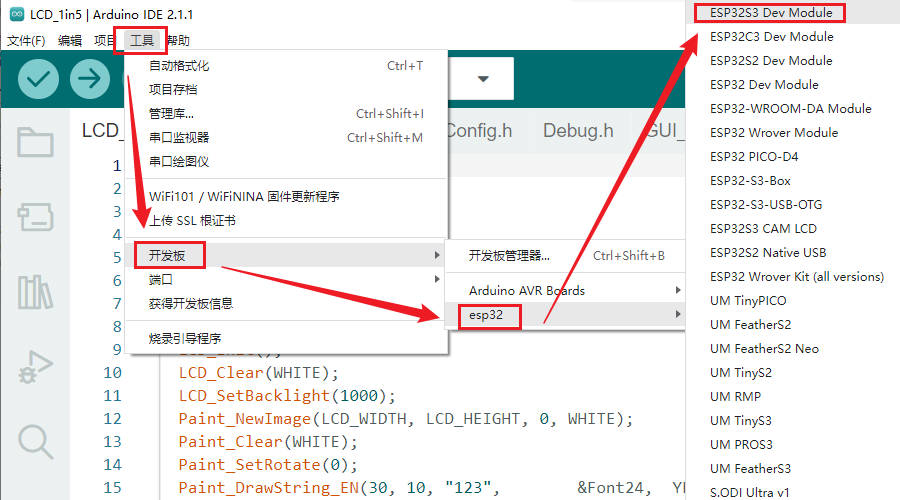Choose ESP32S3 CAM LCD board
This screenshot has width=900, height=500.
coord(793,228)
